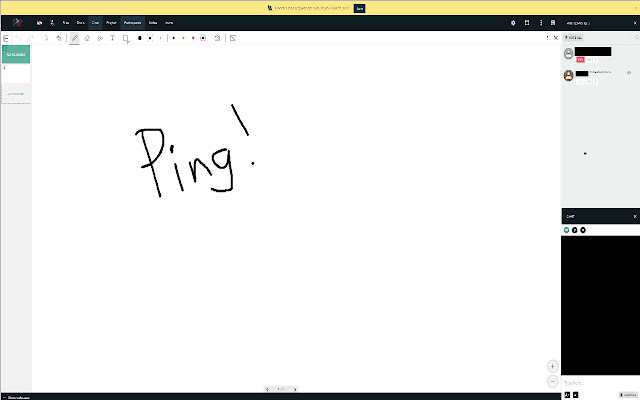Select page 1 thumbnail
Image resolution: width=640 pixels, height=400 pixels.
16,54
